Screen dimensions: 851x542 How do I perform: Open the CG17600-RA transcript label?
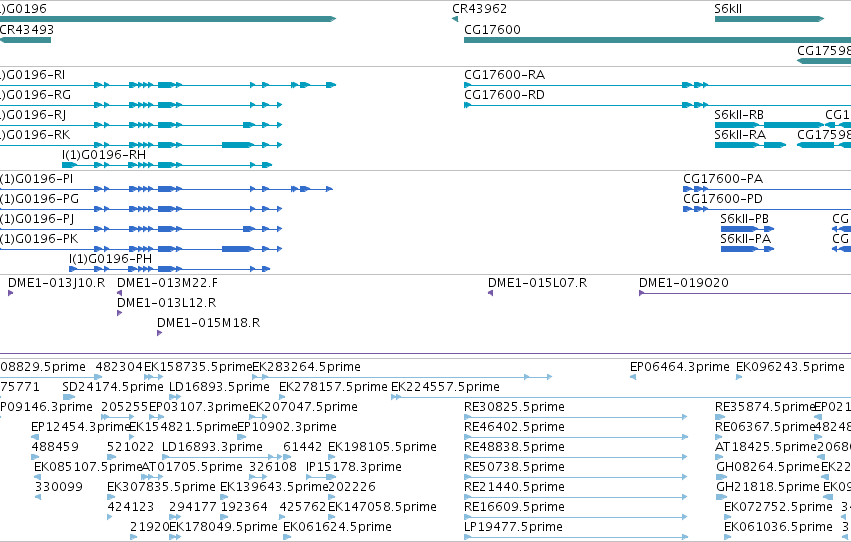[504, 75]
